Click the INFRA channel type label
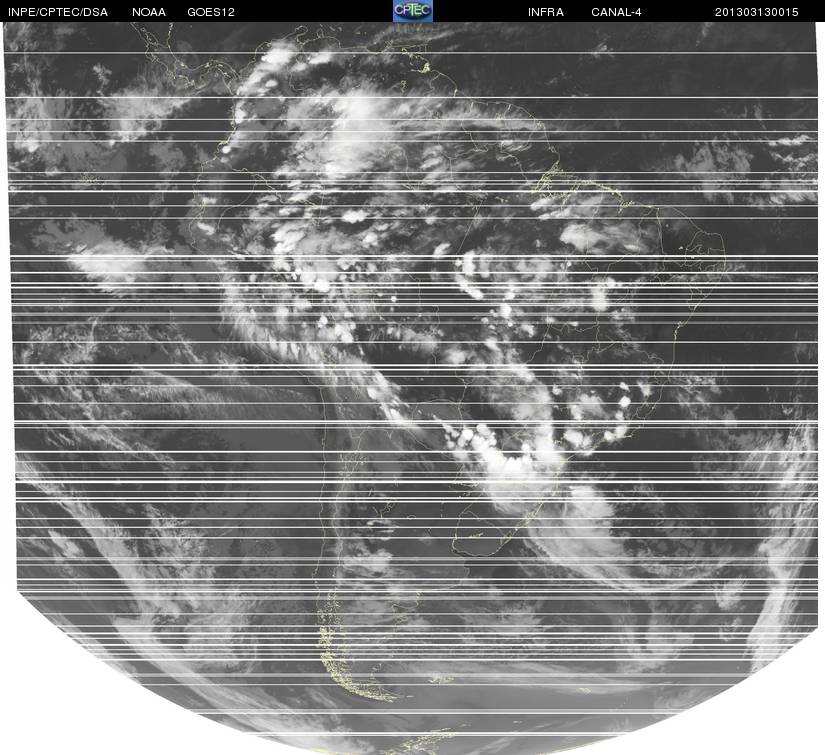The width and height of the screenshot is (825, 755). click(x=546, y=12)
